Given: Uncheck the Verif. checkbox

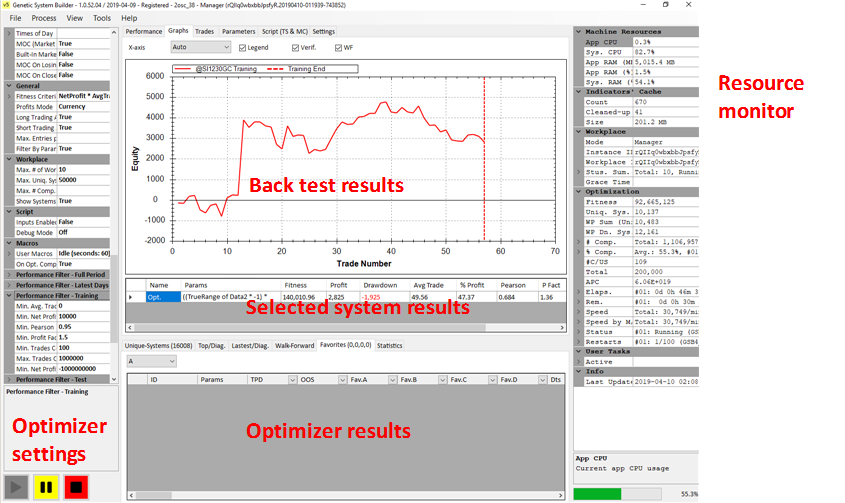Looking at the screenshot, I should click(296, 47).
